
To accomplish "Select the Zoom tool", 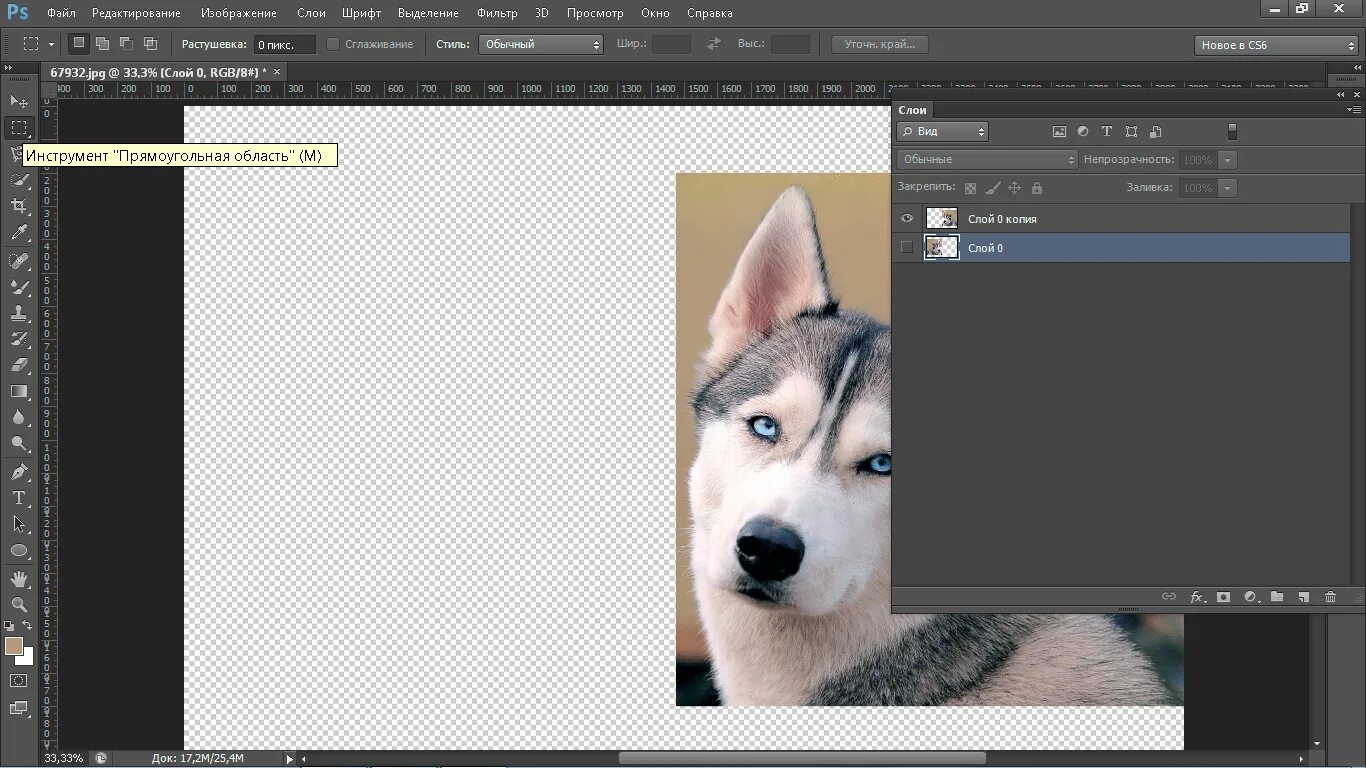I will coord(19,604).
